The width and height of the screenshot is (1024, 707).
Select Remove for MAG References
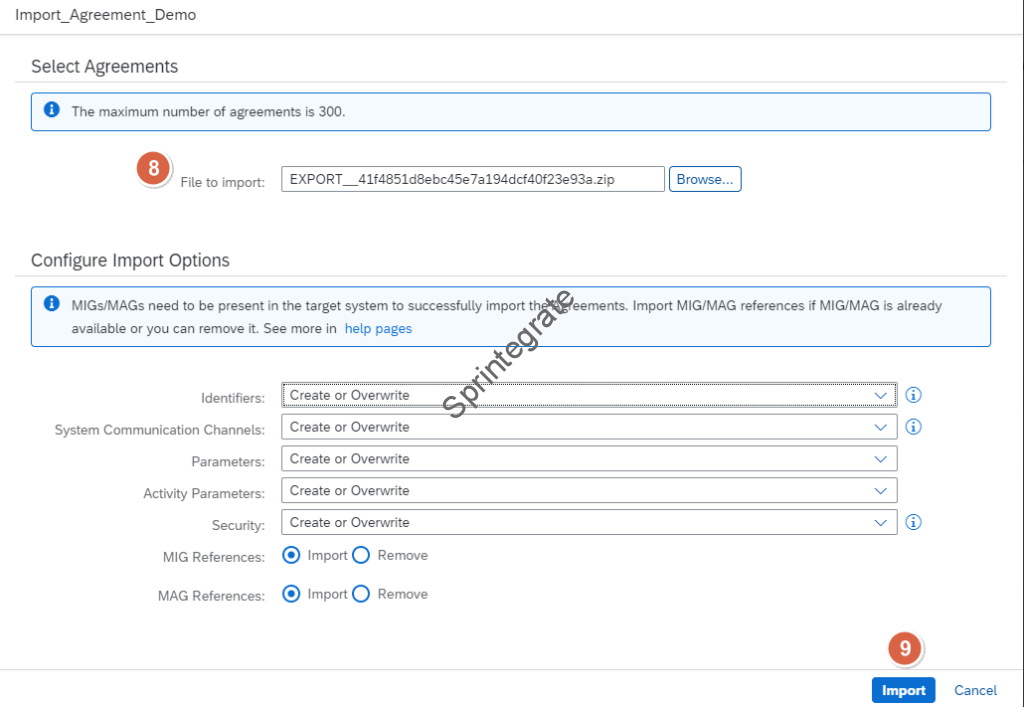(361, 594)
